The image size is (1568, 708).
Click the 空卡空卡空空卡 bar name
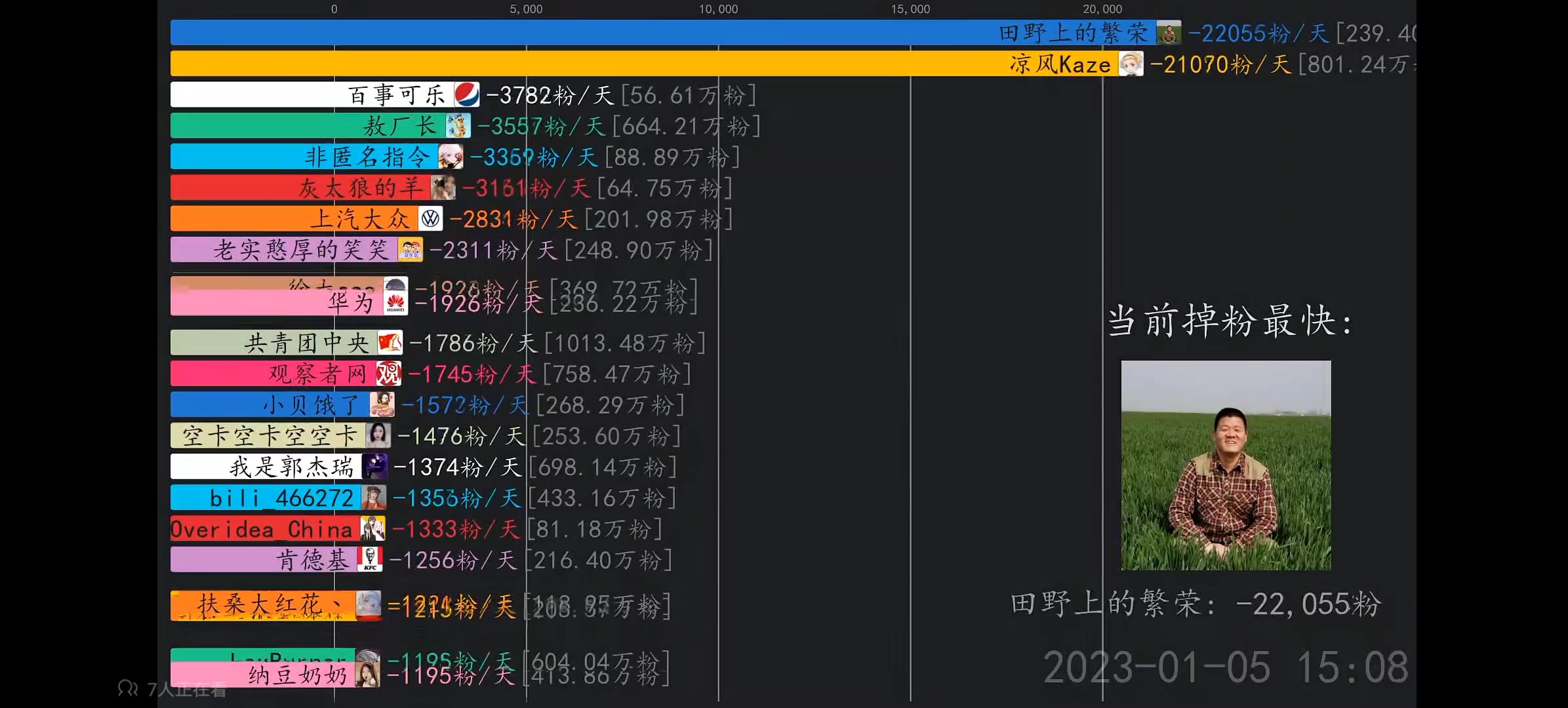270,436
